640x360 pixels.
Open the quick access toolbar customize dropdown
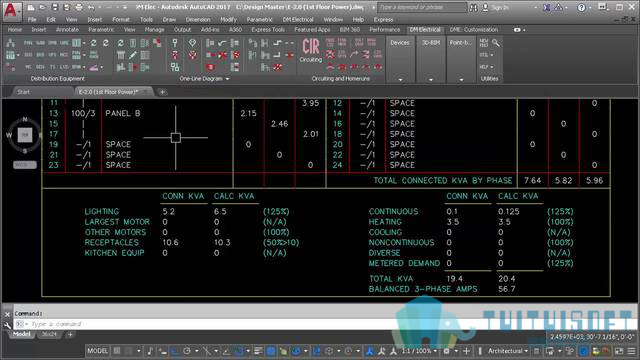125,7
